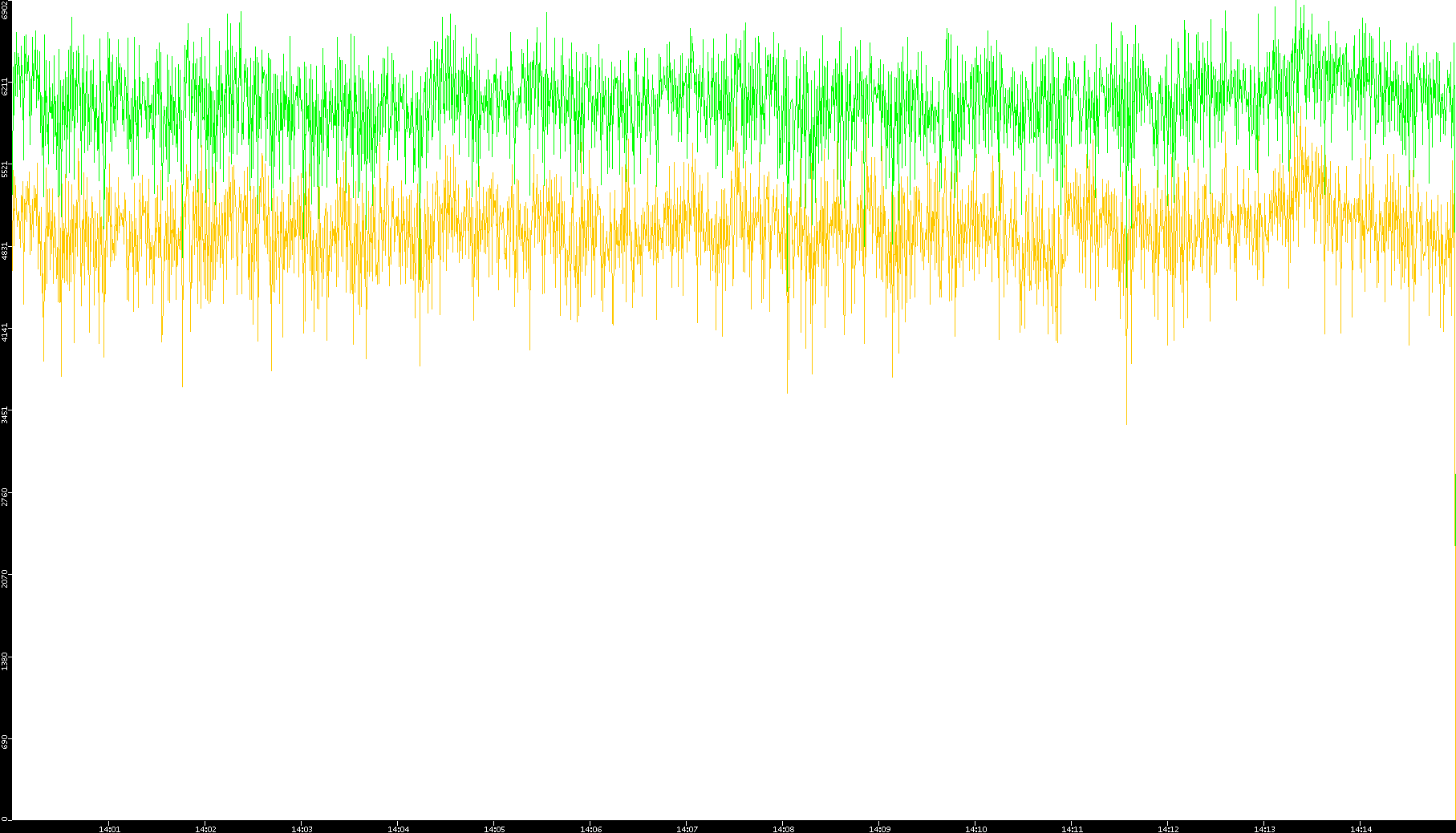Click the 14:10 time axis label

975,829
